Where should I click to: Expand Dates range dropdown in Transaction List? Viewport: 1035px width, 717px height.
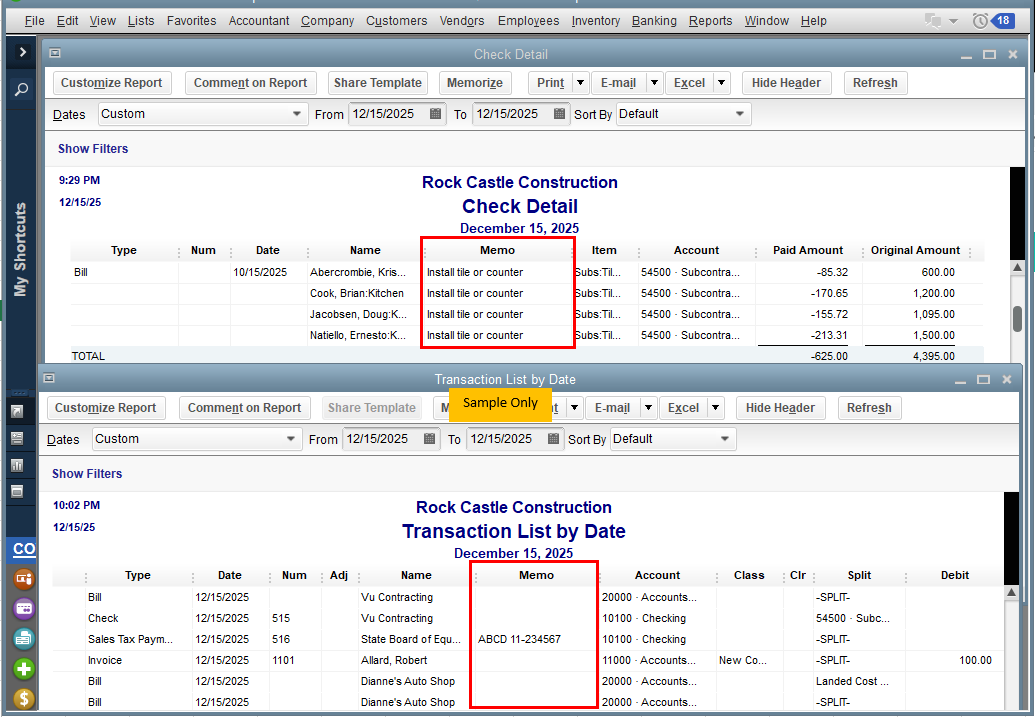point(290,438)
